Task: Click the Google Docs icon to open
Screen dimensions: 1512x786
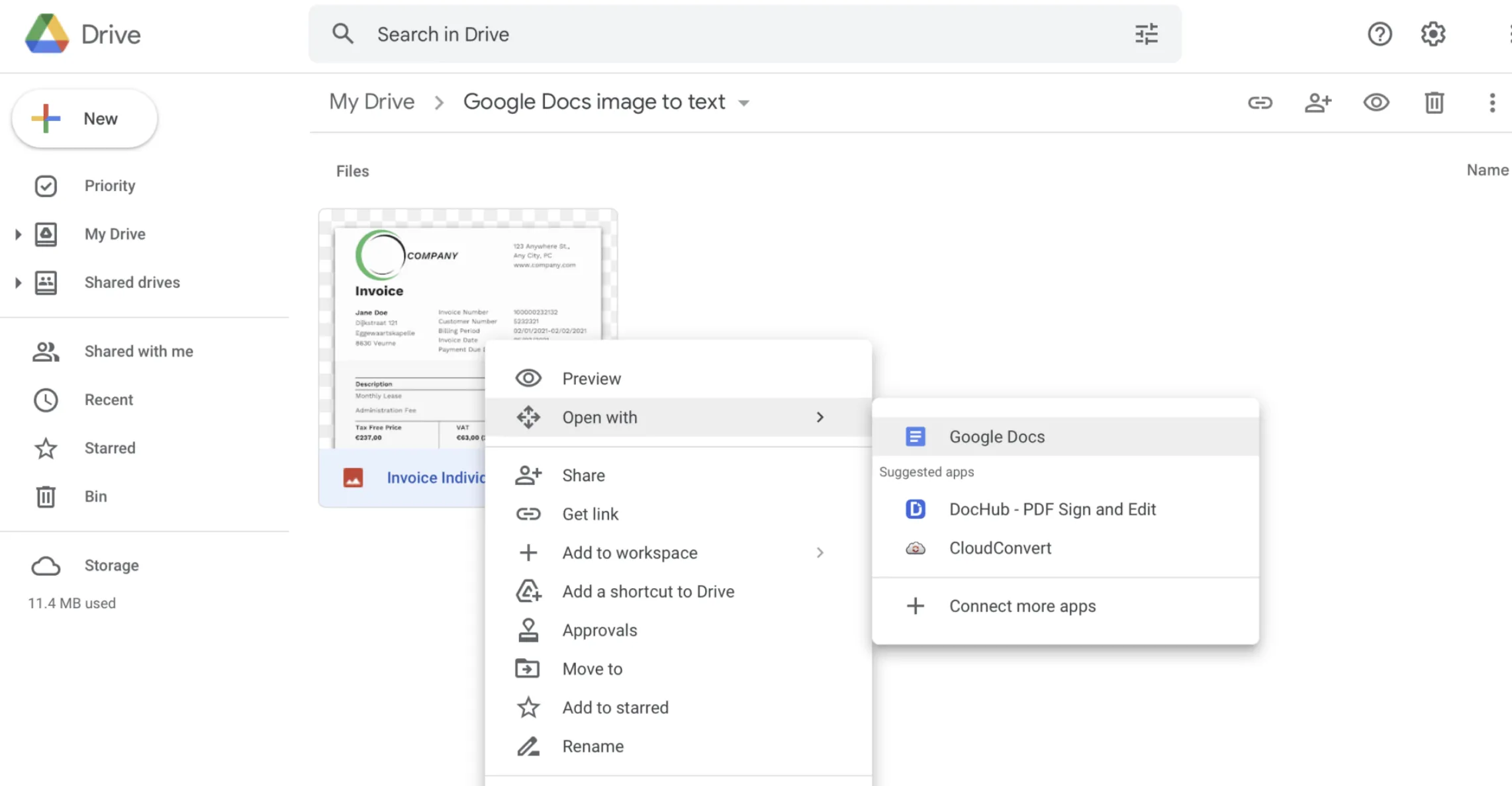Action: 915,436
